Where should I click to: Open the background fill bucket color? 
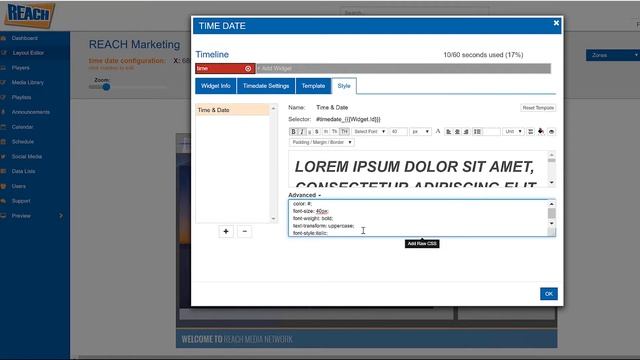click(541, 131)
